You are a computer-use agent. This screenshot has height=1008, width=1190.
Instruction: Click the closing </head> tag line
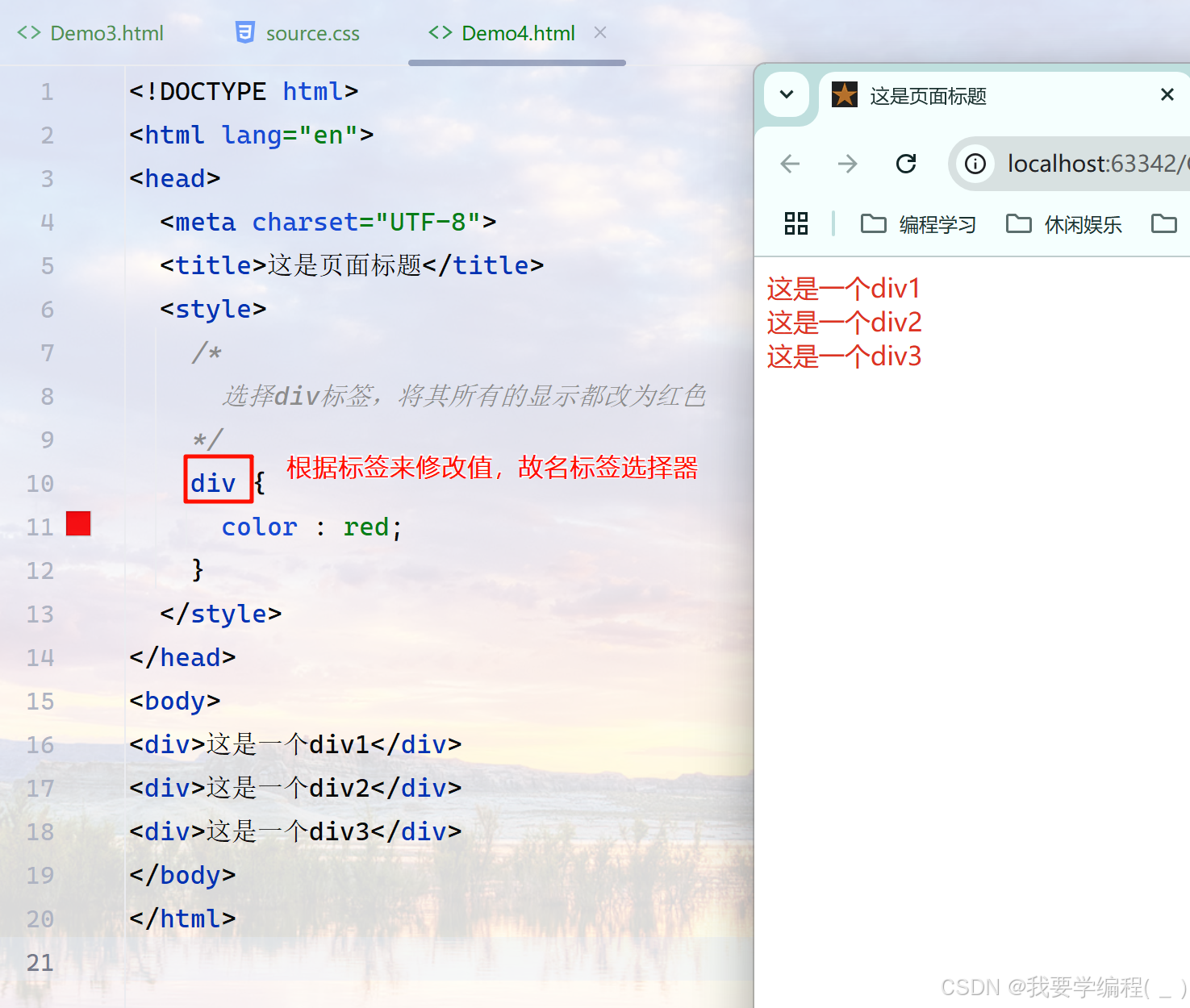tap(182, 657)
